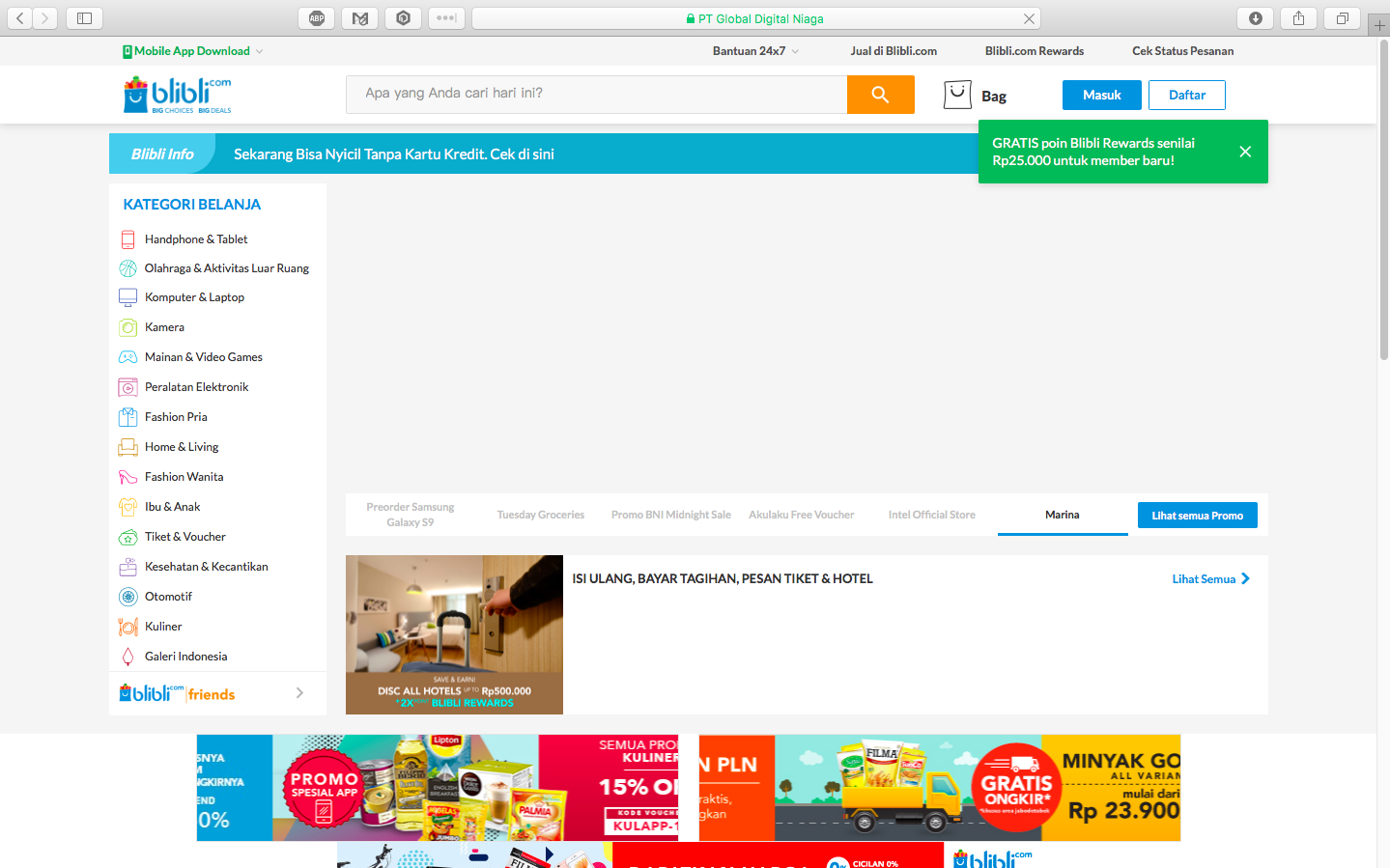
Task: Expand the Bantuan 24x7 dropdown
Action: [x=795, y=51]
